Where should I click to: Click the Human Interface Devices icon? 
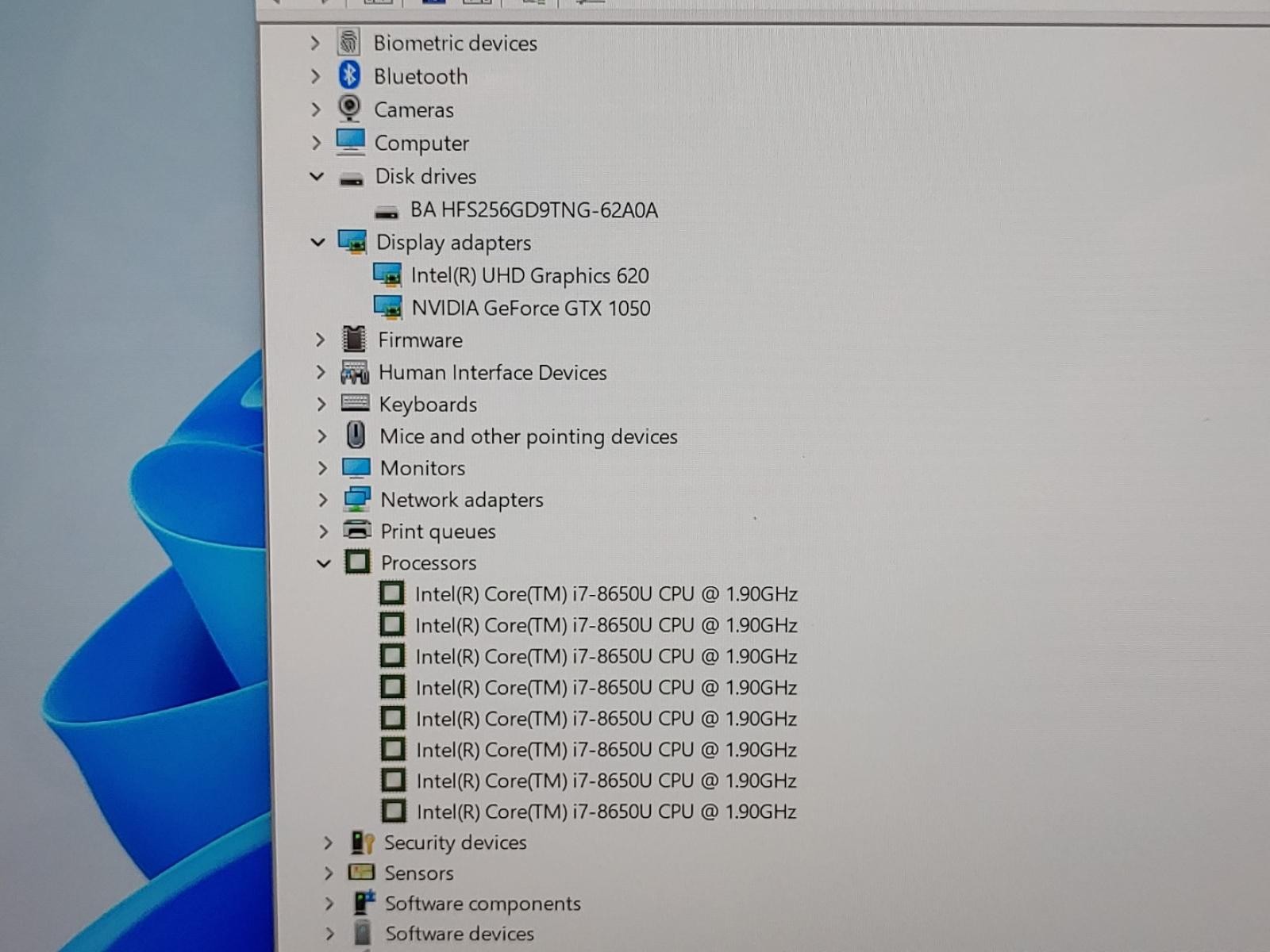(355, 372)
